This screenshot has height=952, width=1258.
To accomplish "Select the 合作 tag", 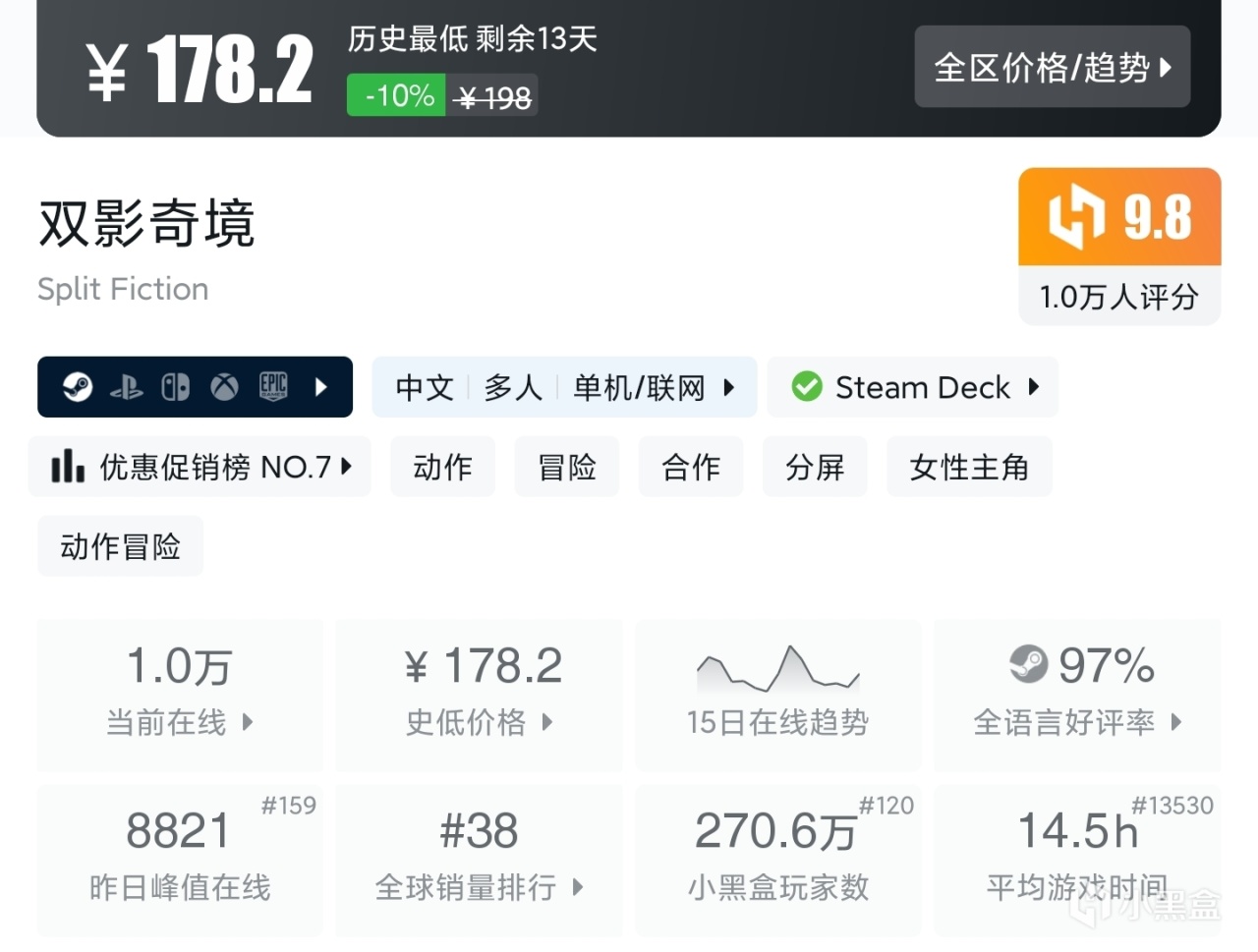I will pyautogui.click(x=691, y=467).
